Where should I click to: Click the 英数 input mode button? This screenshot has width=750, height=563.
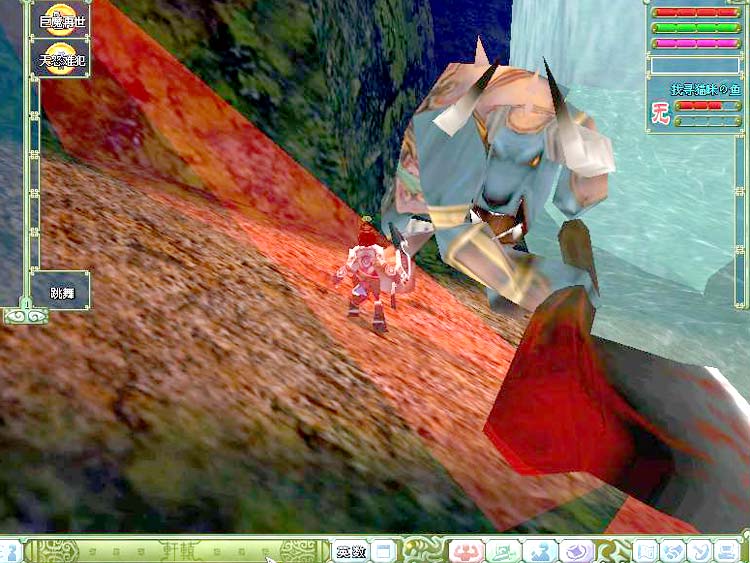(x=351, y=551)
